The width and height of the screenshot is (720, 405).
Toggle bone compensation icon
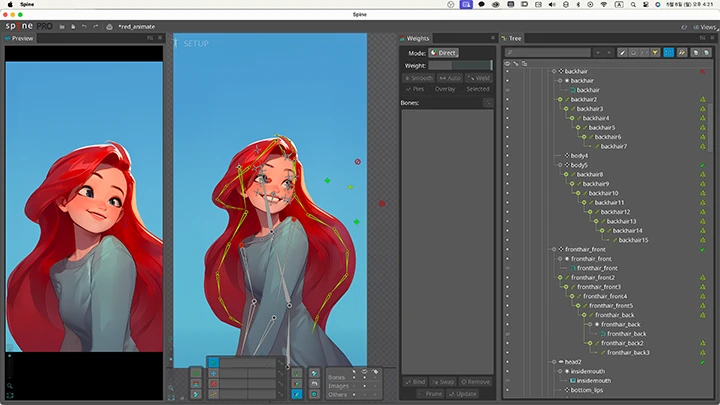(x=315, y=373)
